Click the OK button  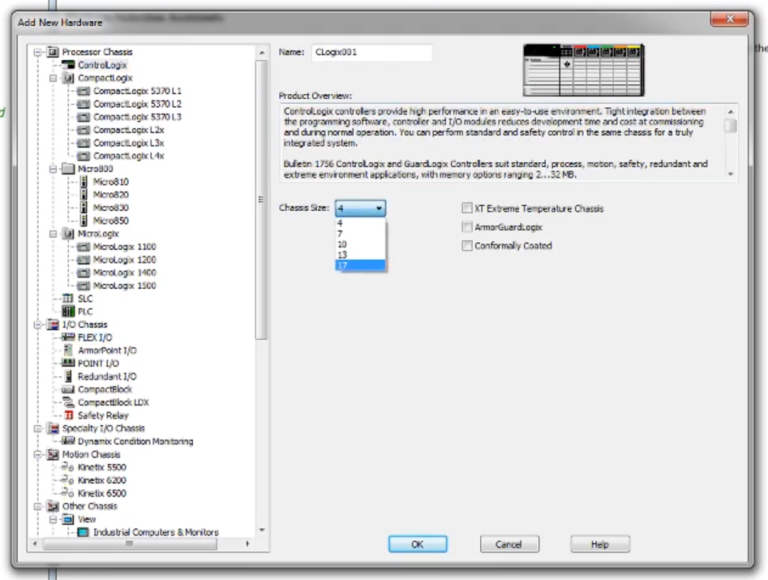(417, 544)
